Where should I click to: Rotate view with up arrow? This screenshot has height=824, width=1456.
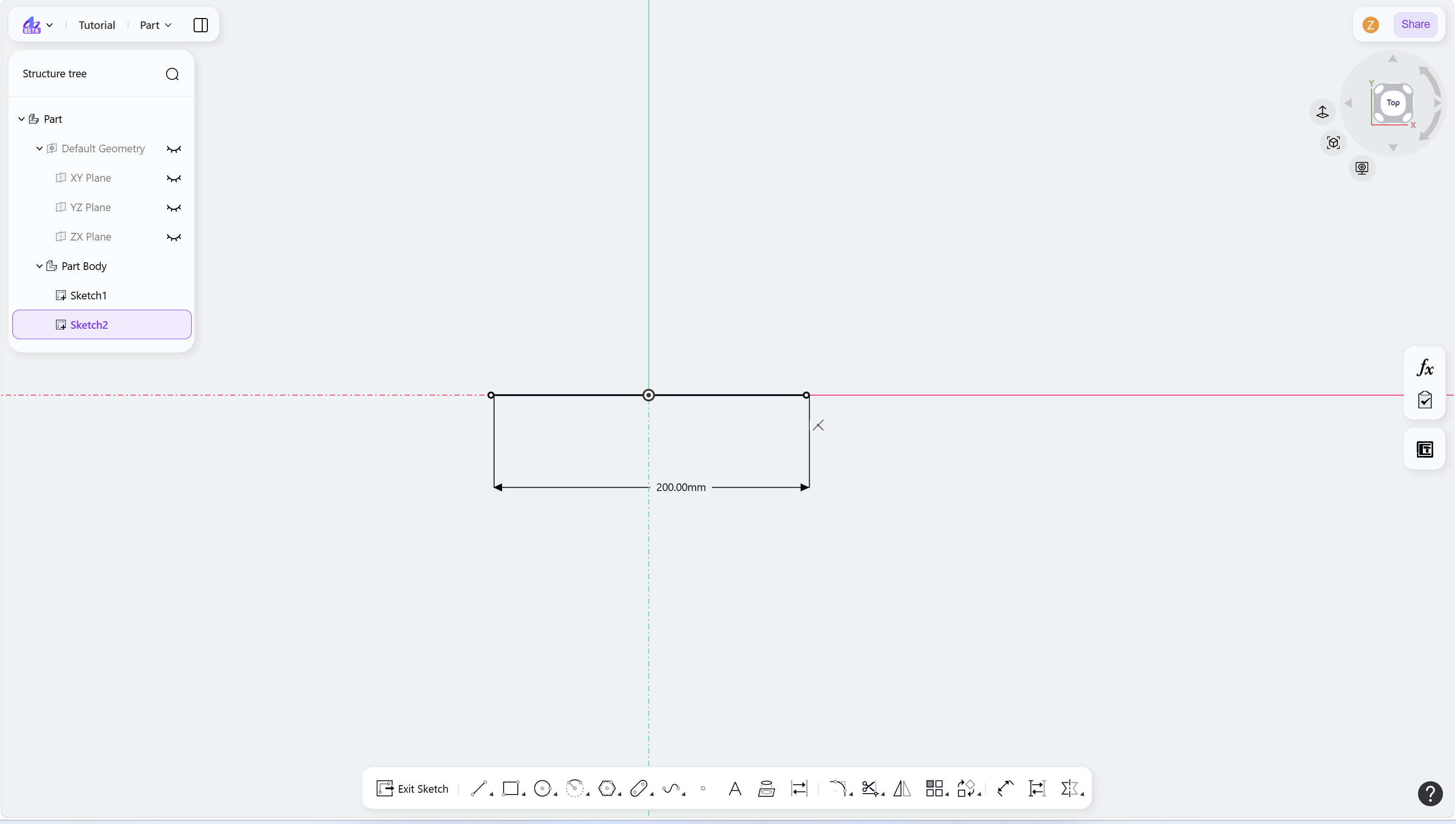point(1392,59)
